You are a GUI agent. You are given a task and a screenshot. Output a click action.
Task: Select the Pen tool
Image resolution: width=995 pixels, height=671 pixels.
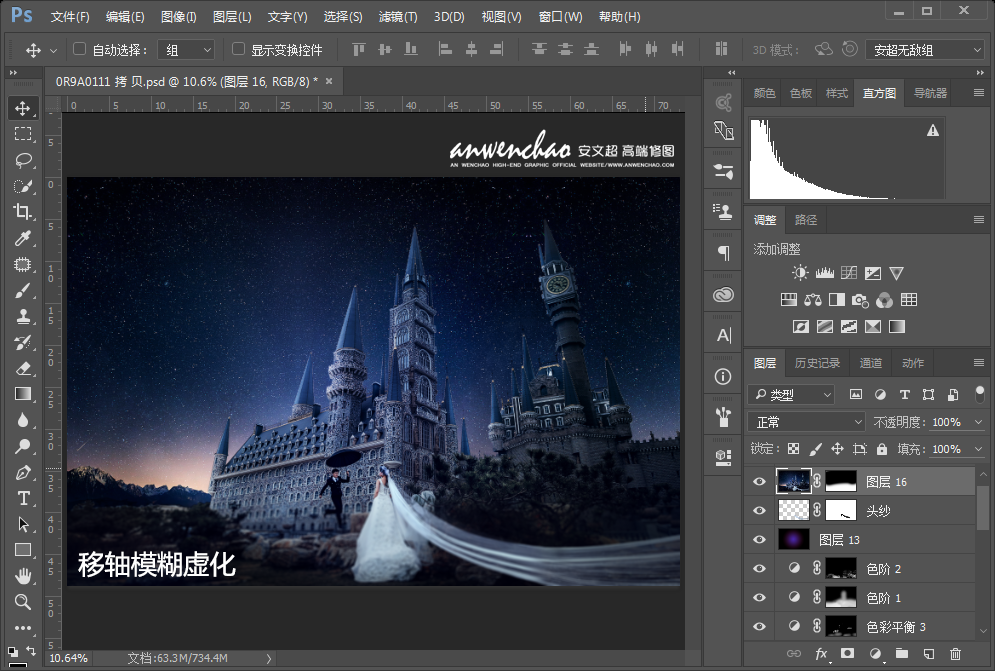(23, 473)
